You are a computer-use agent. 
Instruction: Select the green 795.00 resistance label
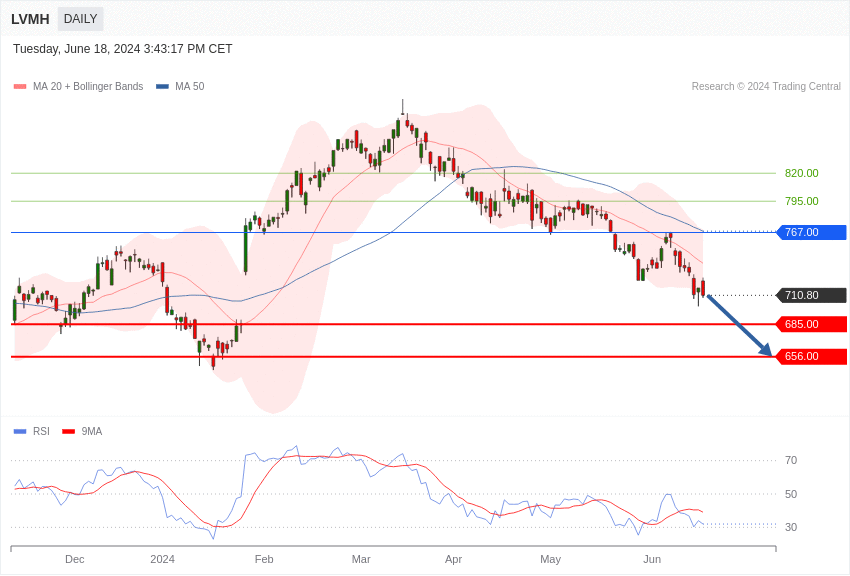801,201
